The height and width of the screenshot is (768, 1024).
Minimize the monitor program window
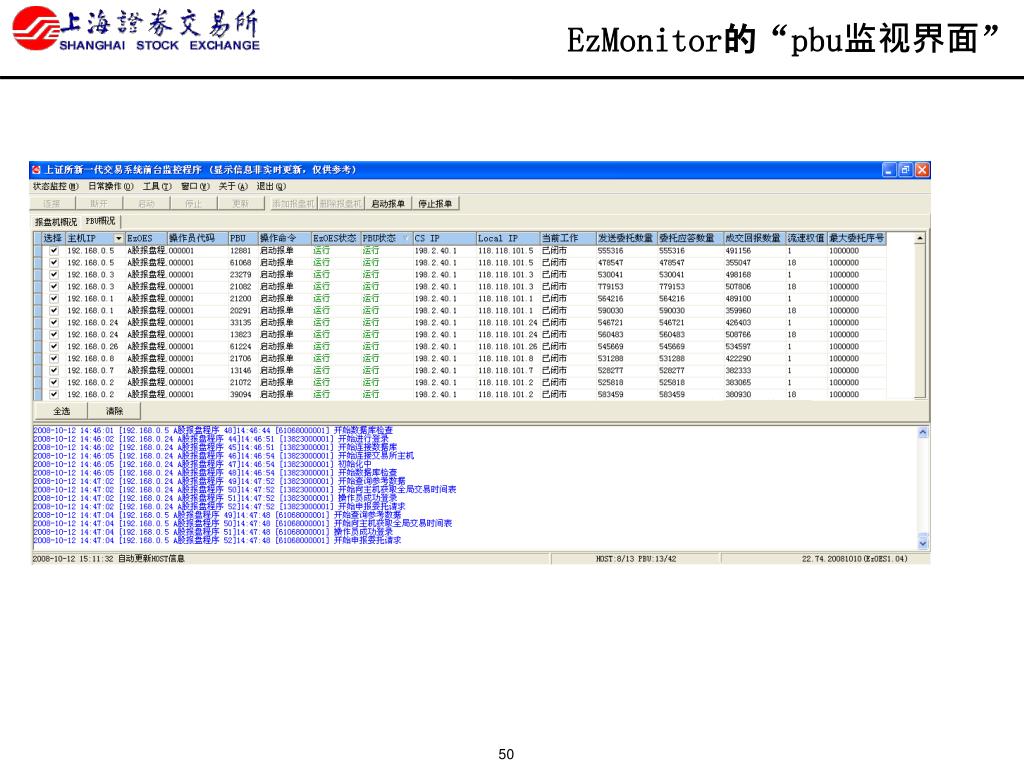[x=889, y=170]
